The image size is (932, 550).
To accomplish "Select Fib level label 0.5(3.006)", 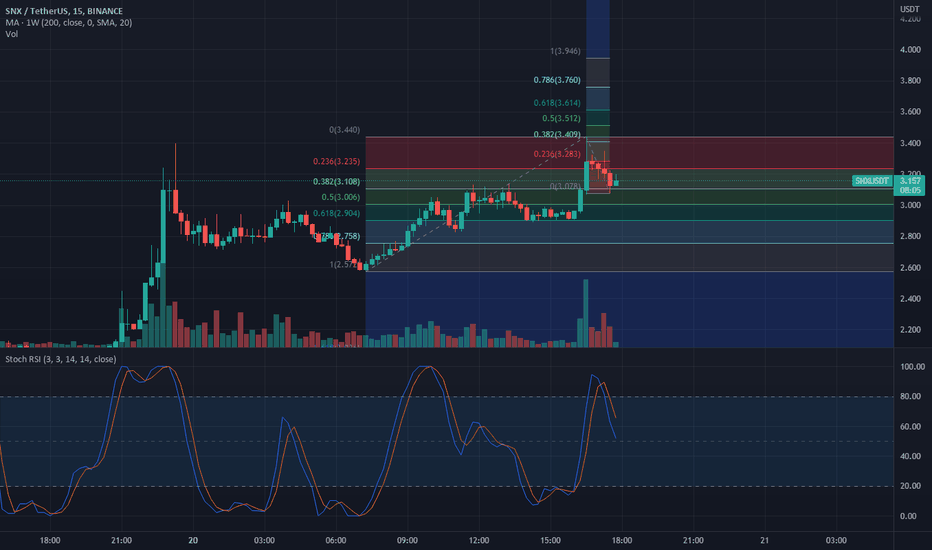I will pyautogui.click(x=341, y=197).
